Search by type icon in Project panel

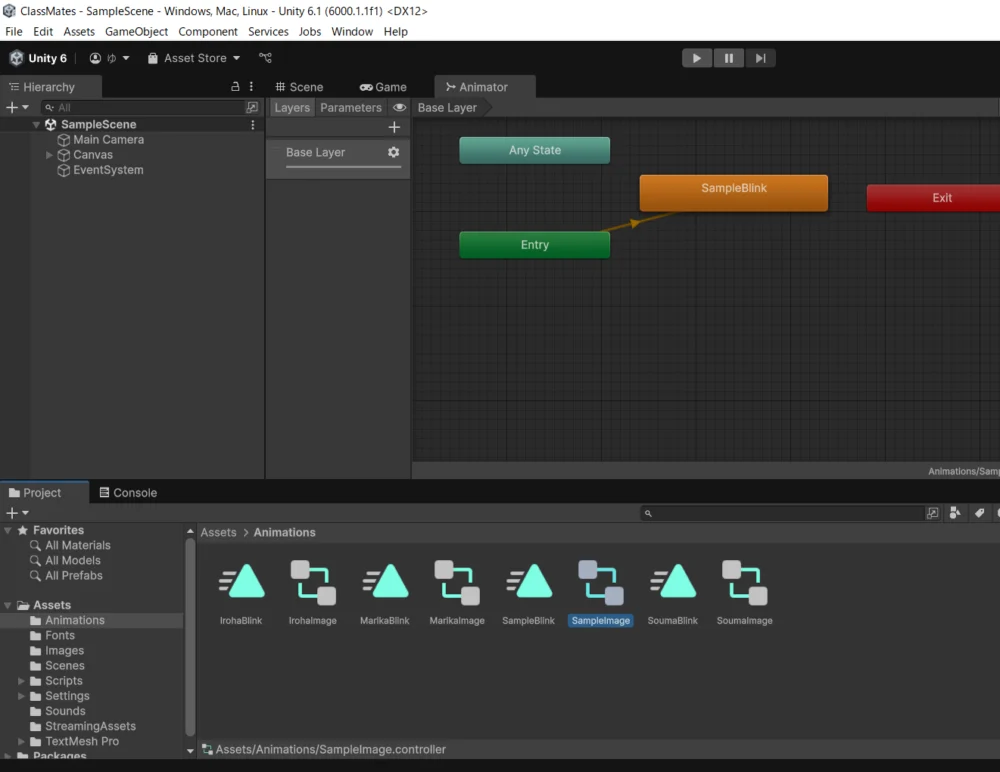click(955, 513)
